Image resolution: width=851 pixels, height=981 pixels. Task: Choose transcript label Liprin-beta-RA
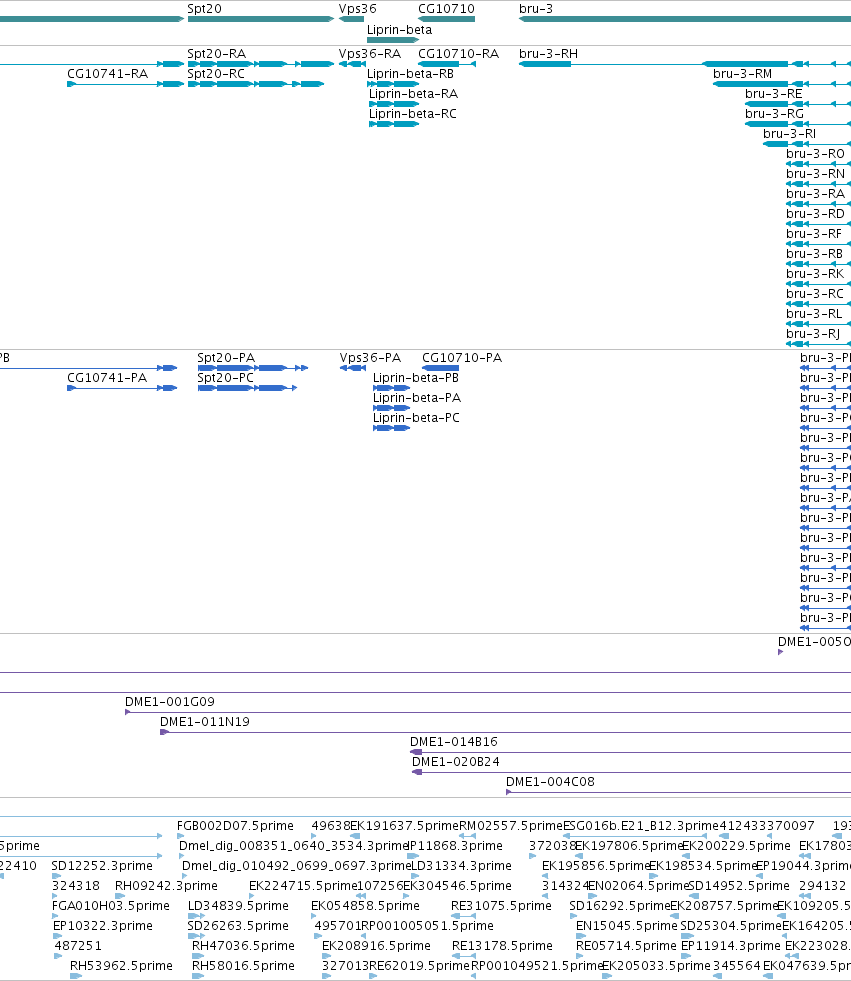[x=413, y=94]
